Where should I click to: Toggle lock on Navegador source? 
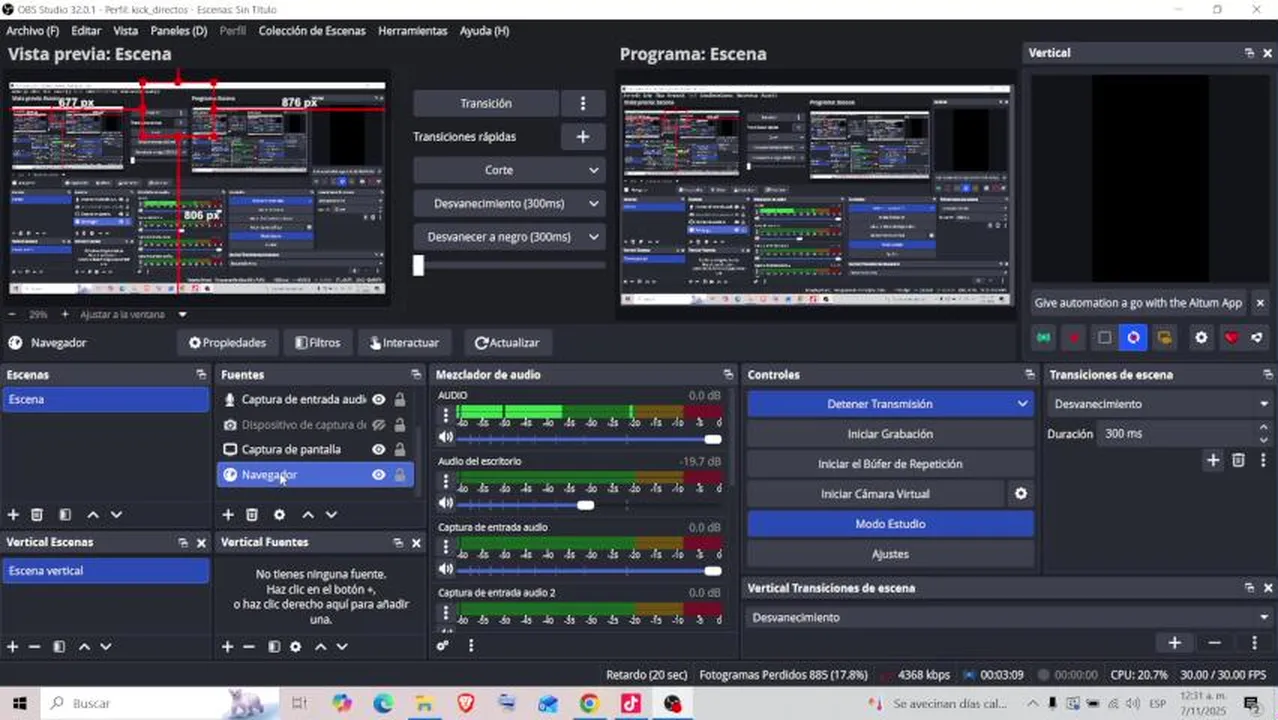400,475
